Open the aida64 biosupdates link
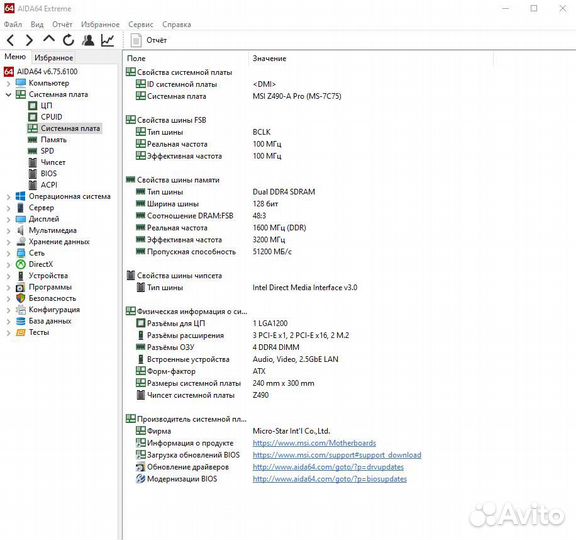 pos(330,479)
